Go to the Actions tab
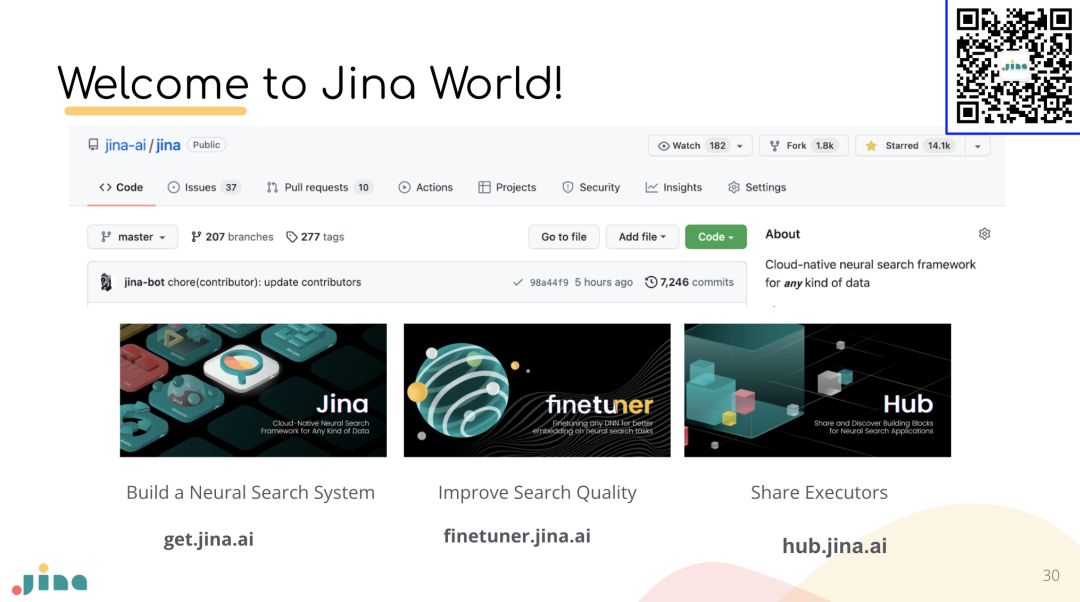 click(x=426, y=187)
